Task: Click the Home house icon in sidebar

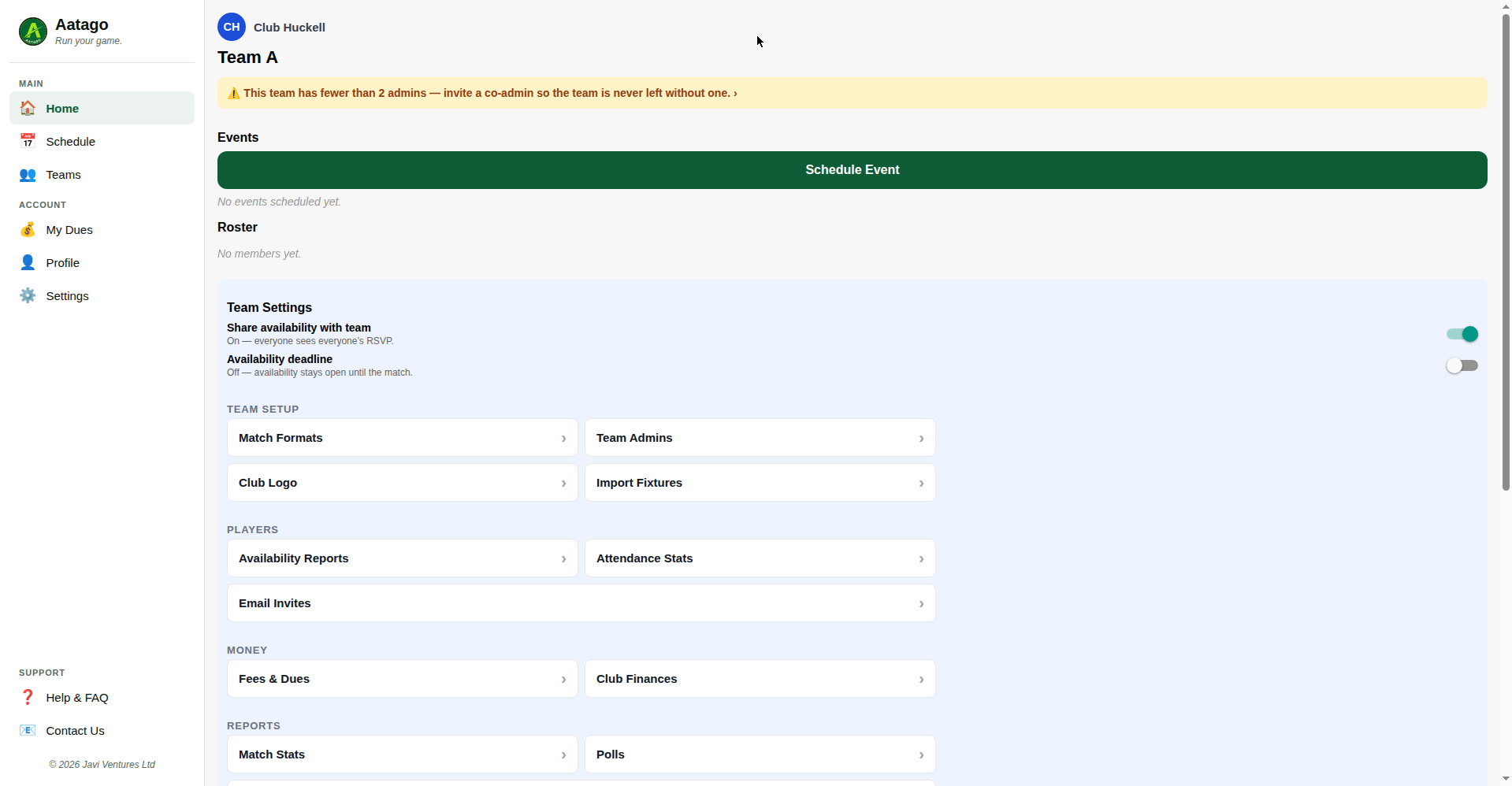Action: (x=28, y=108)
